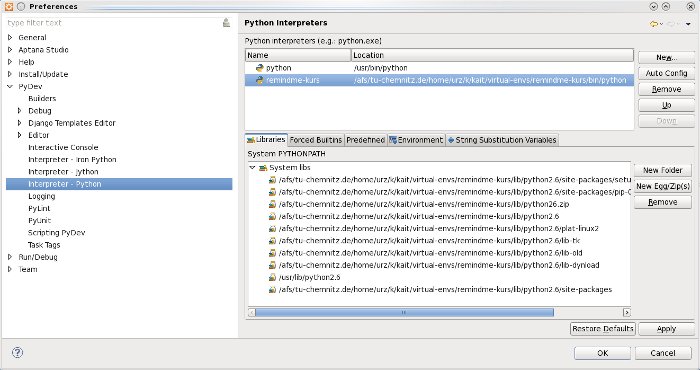Select Interactive Console preferences

click(x=63, y=147)
